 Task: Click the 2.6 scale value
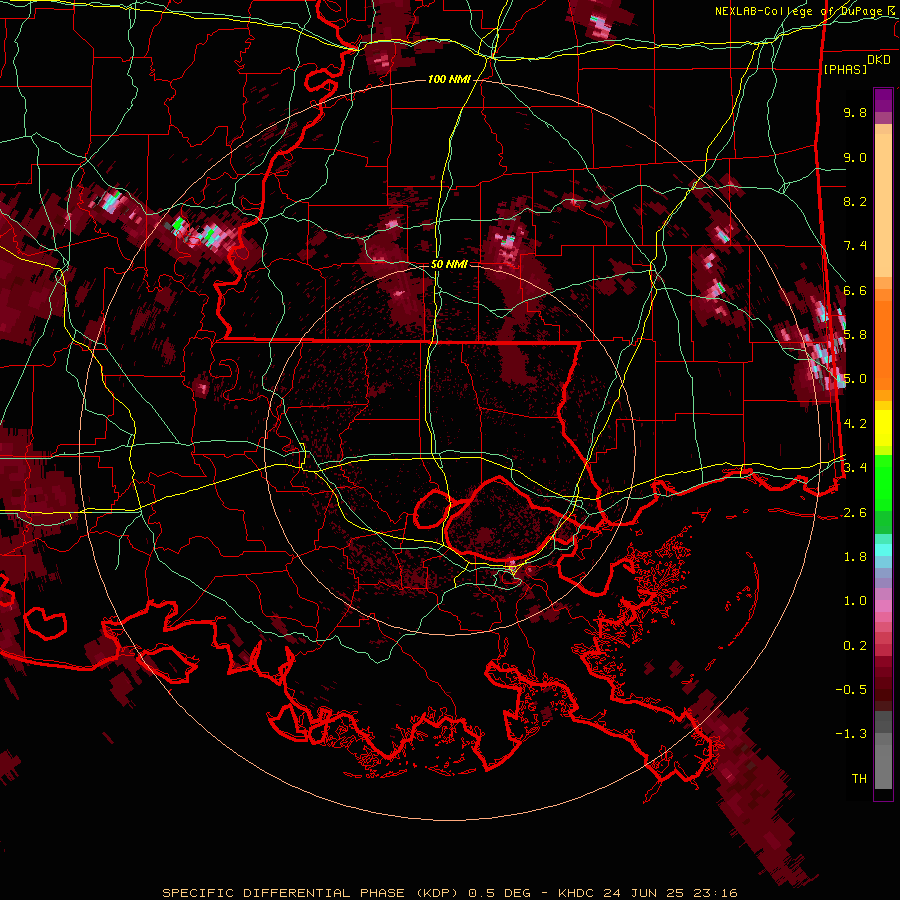coord(855,513)
